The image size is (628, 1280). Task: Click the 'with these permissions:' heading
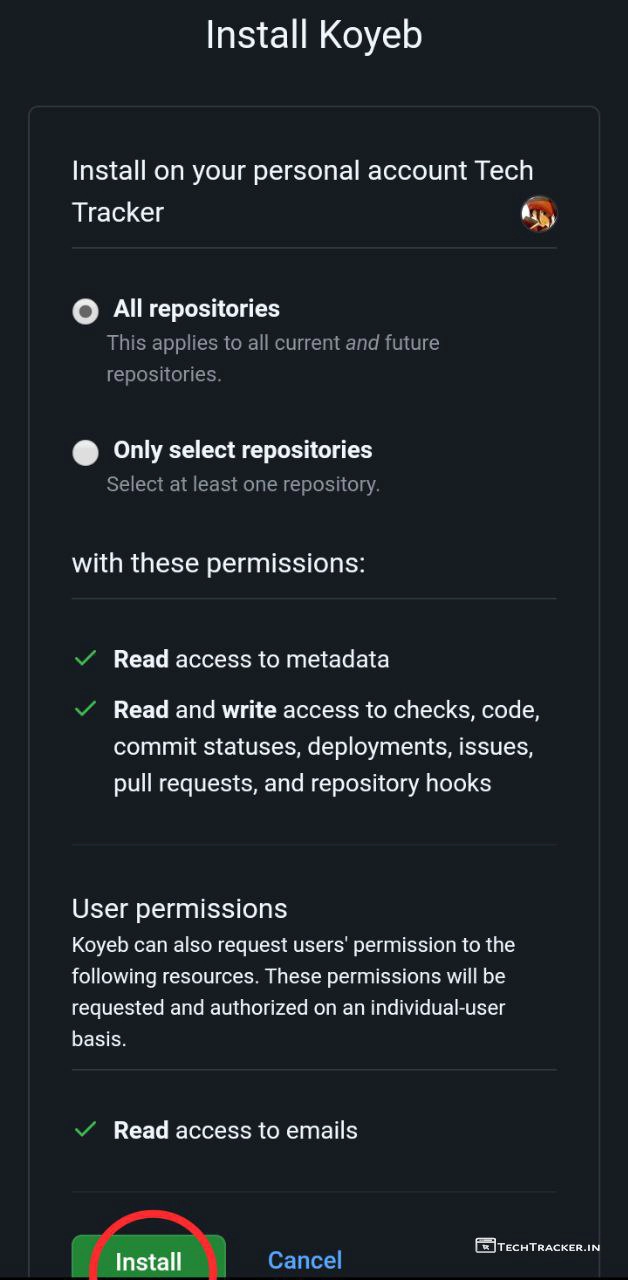[218, 563]
